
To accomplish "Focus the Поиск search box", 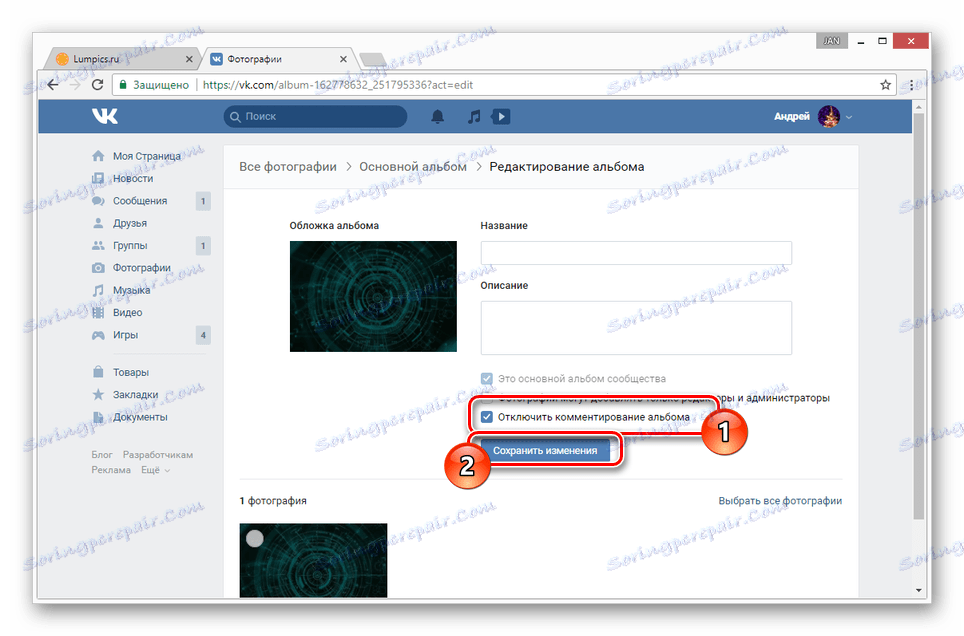I will 315,116.
